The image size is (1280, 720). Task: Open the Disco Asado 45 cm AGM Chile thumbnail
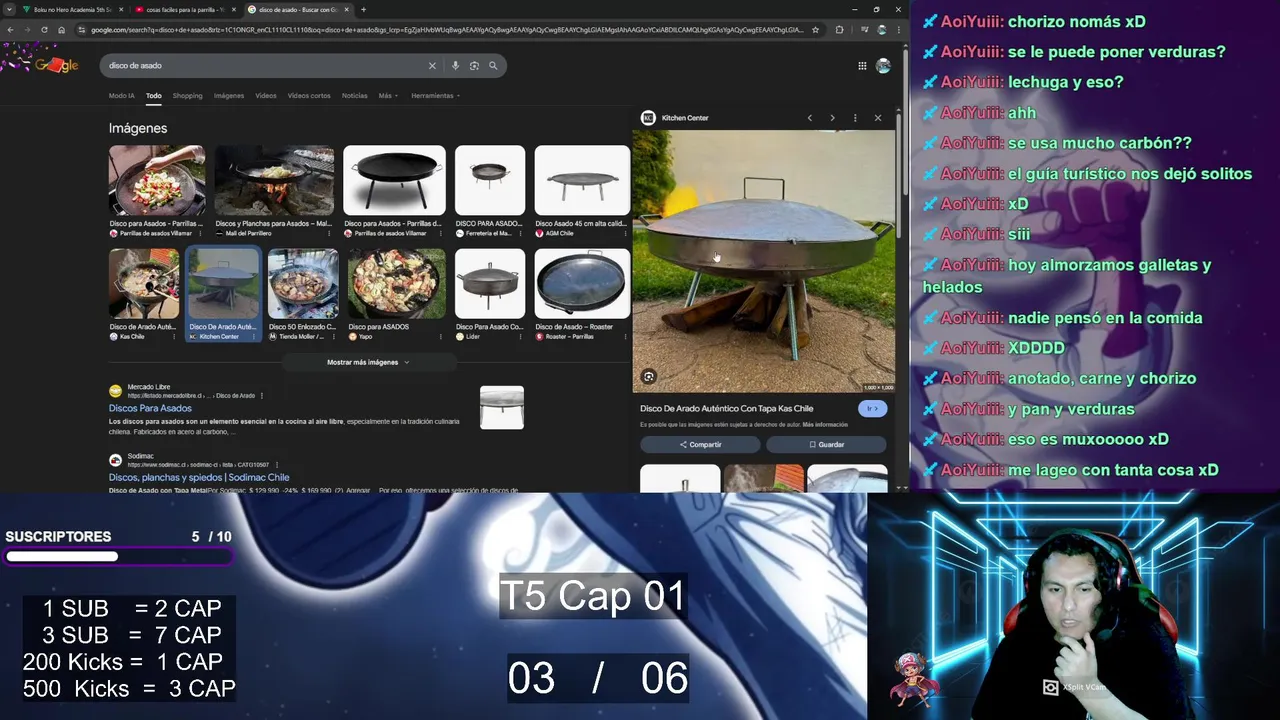(582, 181)
